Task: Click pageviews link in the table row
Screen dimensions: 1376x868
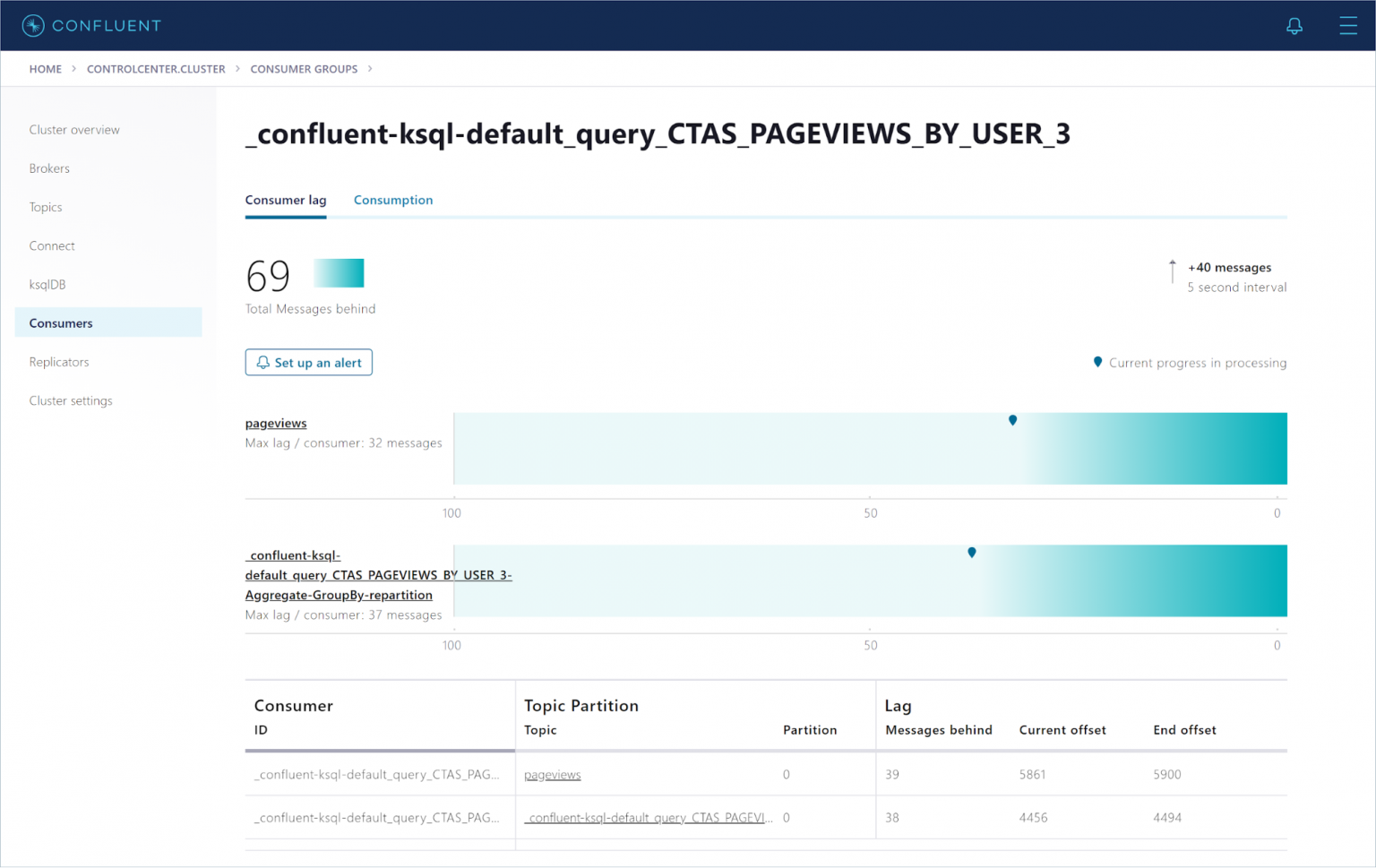Action: tap(552, 775)
